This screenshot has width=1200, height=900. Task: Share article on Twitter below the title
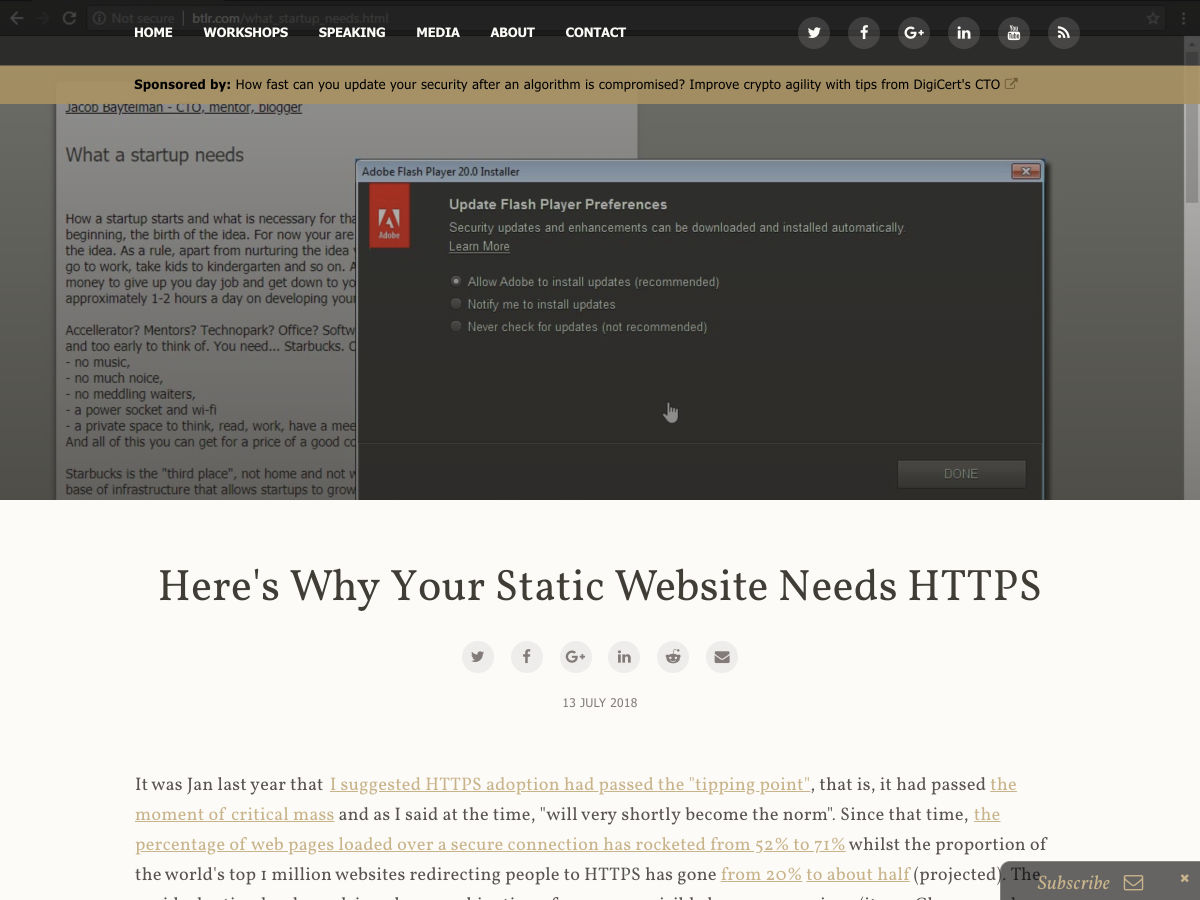(478, 657)
